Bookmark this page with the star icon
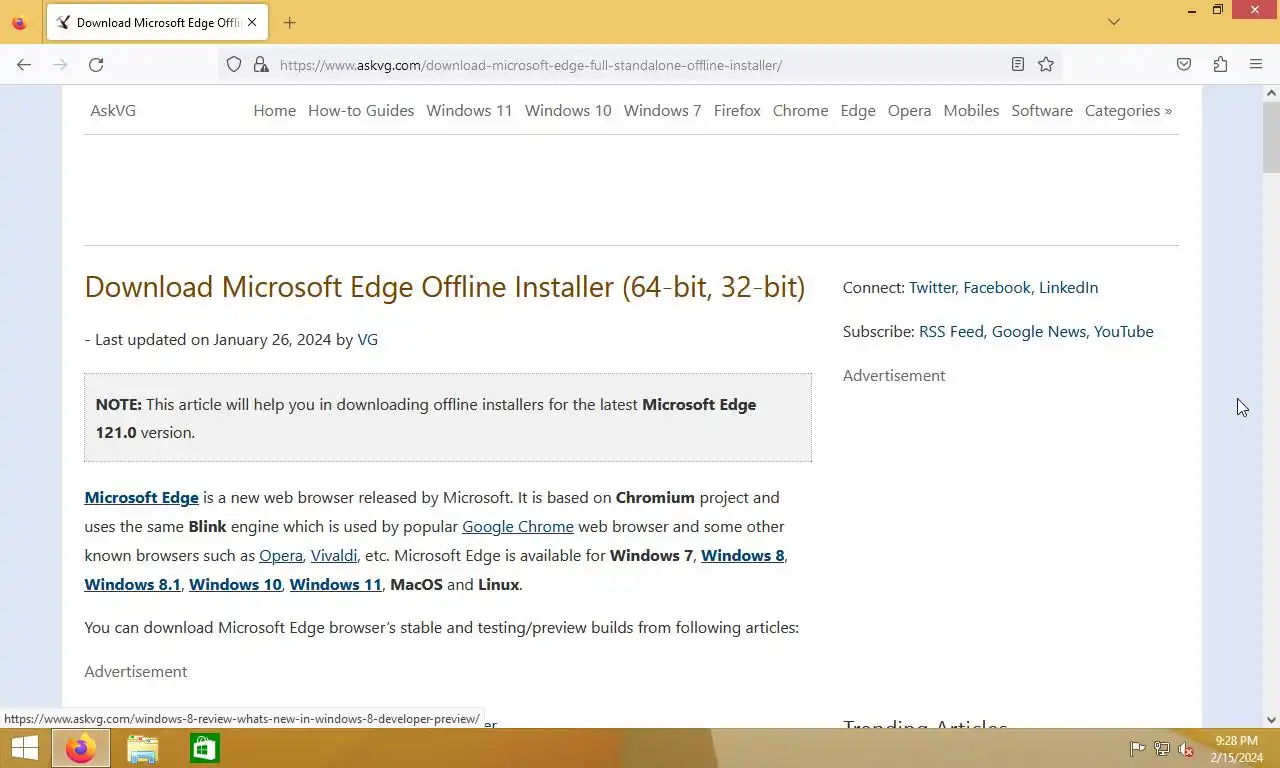The image size is (1280, 768). point(1046,65)
